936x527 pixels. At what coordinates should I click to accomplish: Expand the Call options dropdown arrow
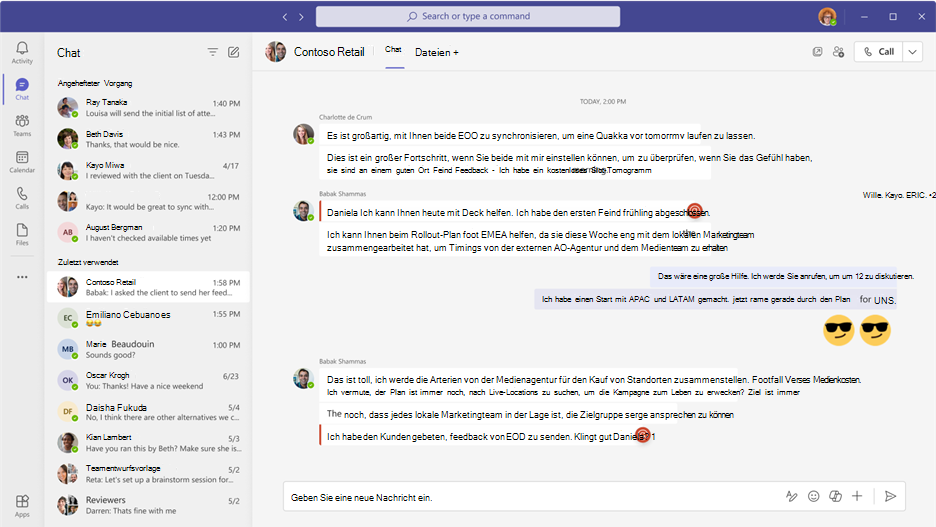913,52
